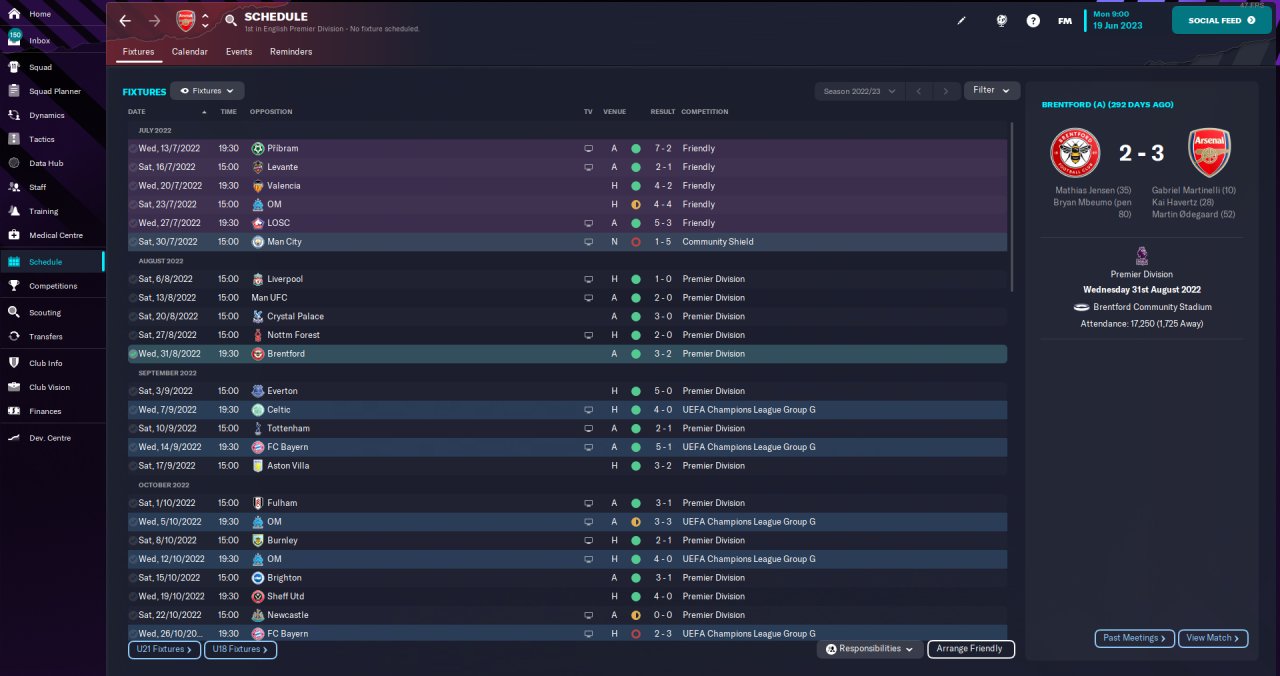The width and height of the screenshot is (1280, 676).
Task: Open the Dynamics sidebar icon
Action: (14, 115)
